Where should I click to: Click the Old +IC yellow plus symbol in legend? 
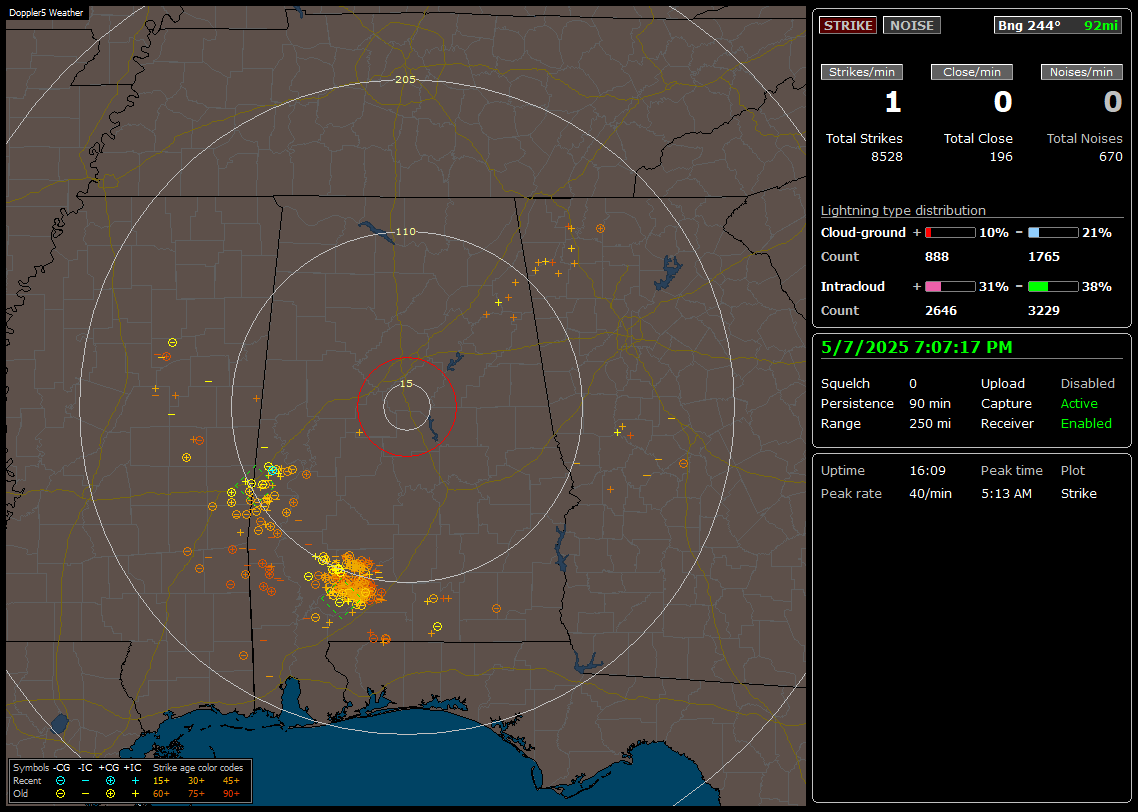pyautogui.click(x=135, y=794)
